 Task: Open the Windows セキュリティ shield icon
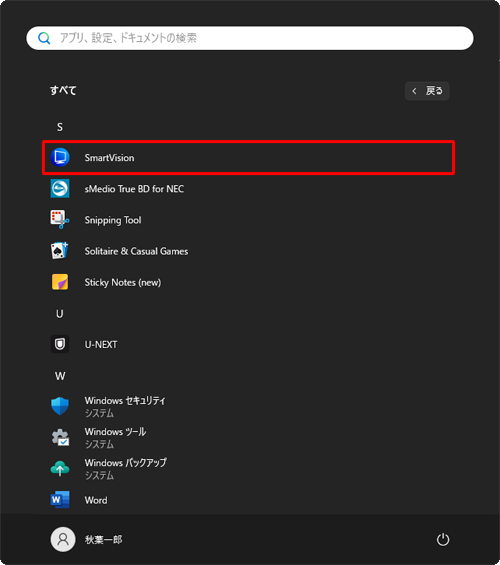(x=60, y=406)
